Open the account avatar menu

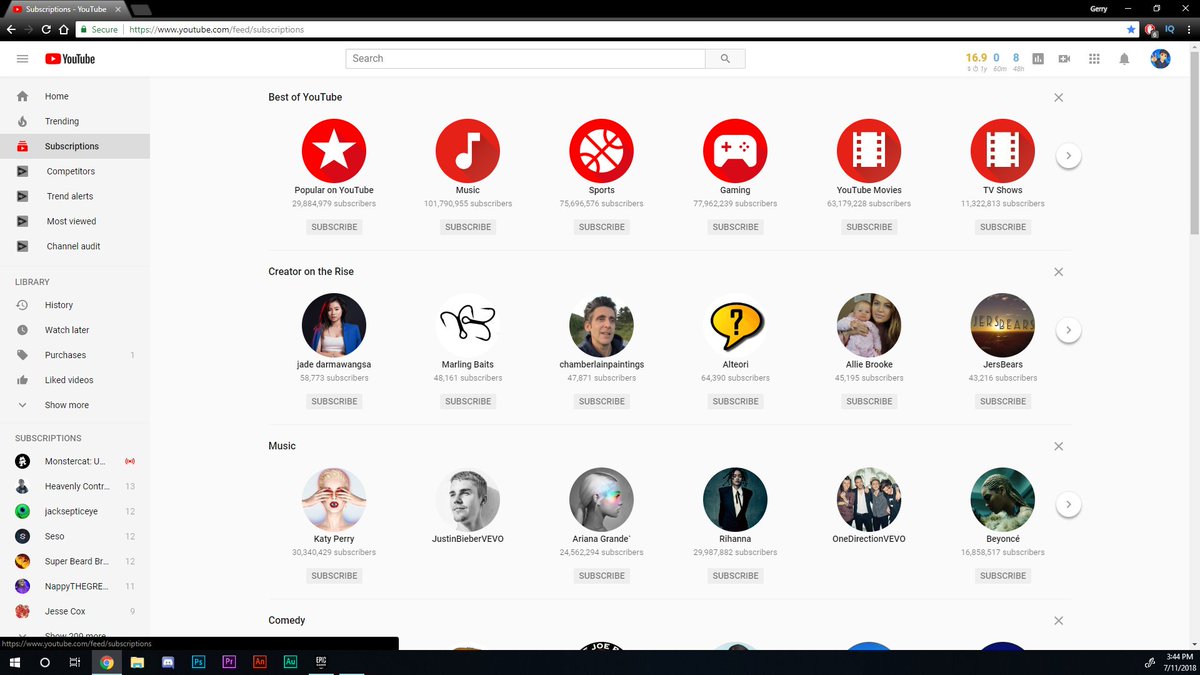1160,59
